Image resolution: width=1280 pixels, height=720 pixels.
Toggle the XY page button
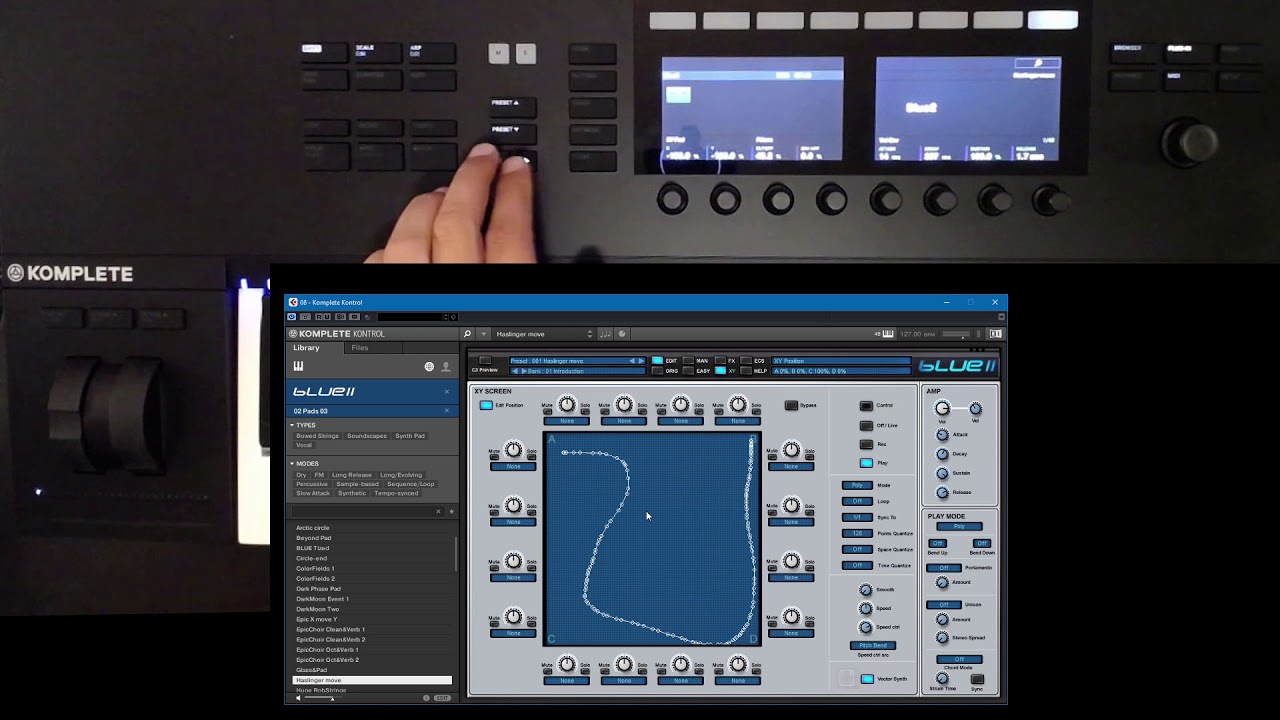(x=720, y=371)
